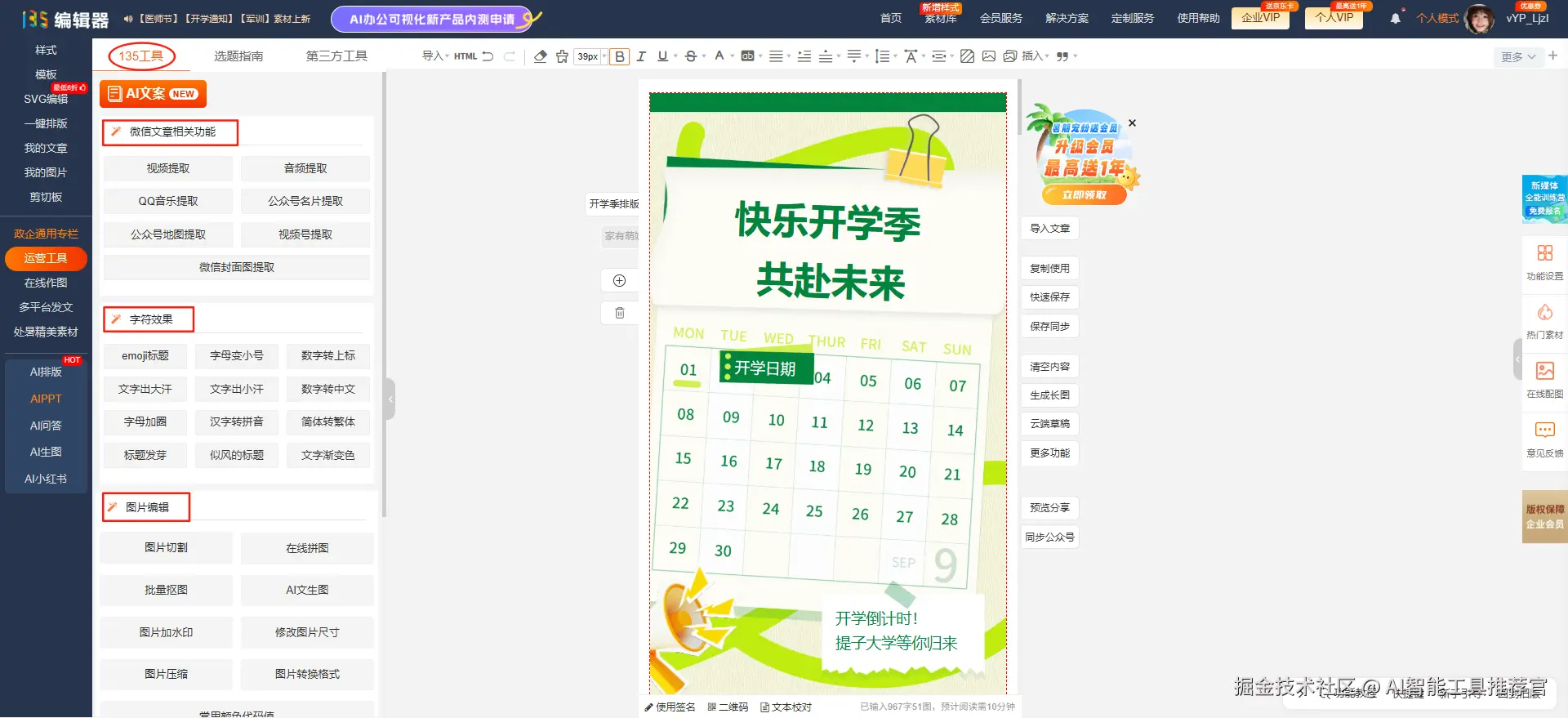
Task: Expand the 更多 toolbar menu
Action: [x=1517, y=56]
